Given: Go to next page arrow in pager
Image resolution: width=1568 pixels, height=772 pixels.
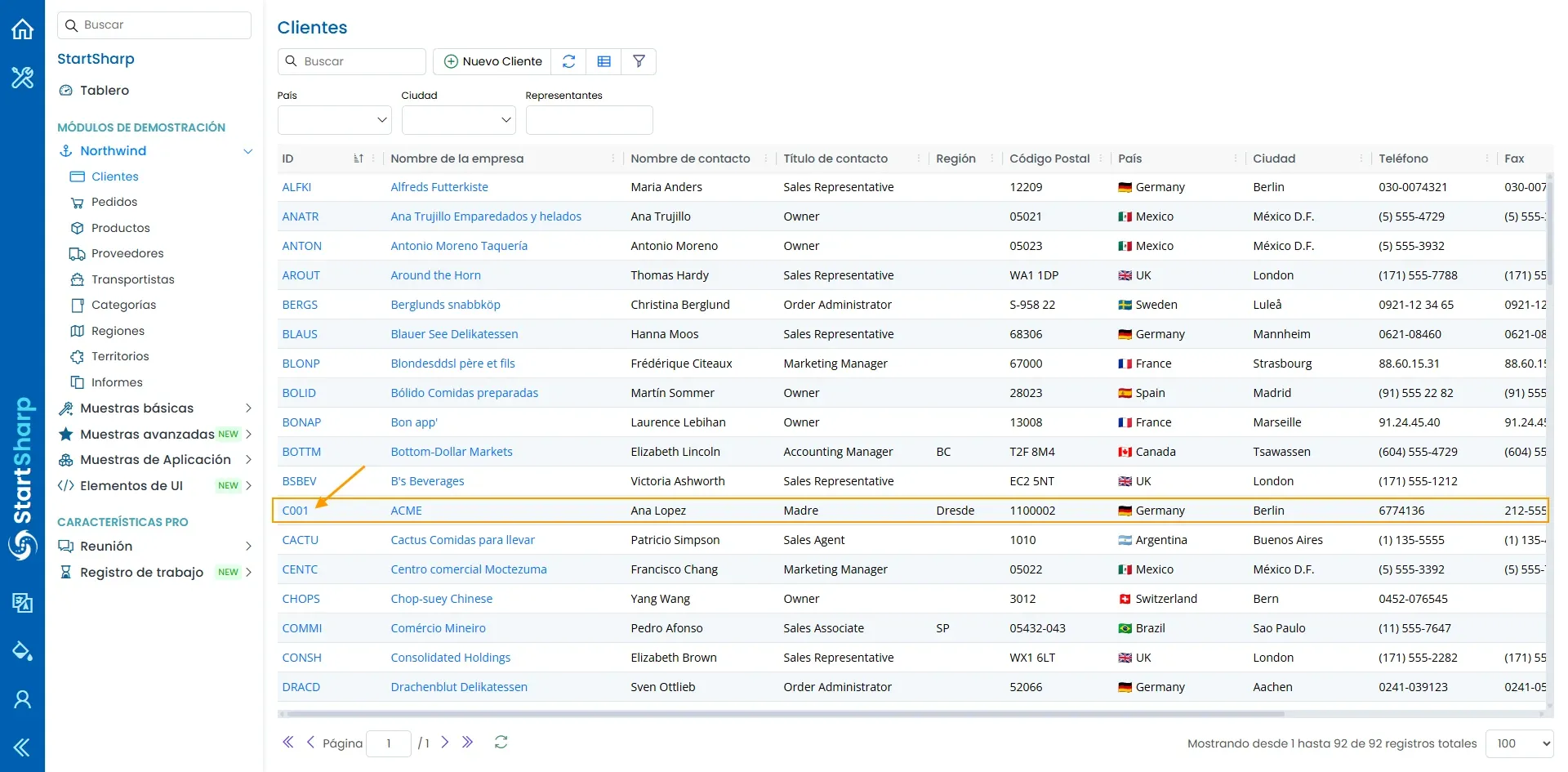Looking at the screenshot, I should coord(445,743).
